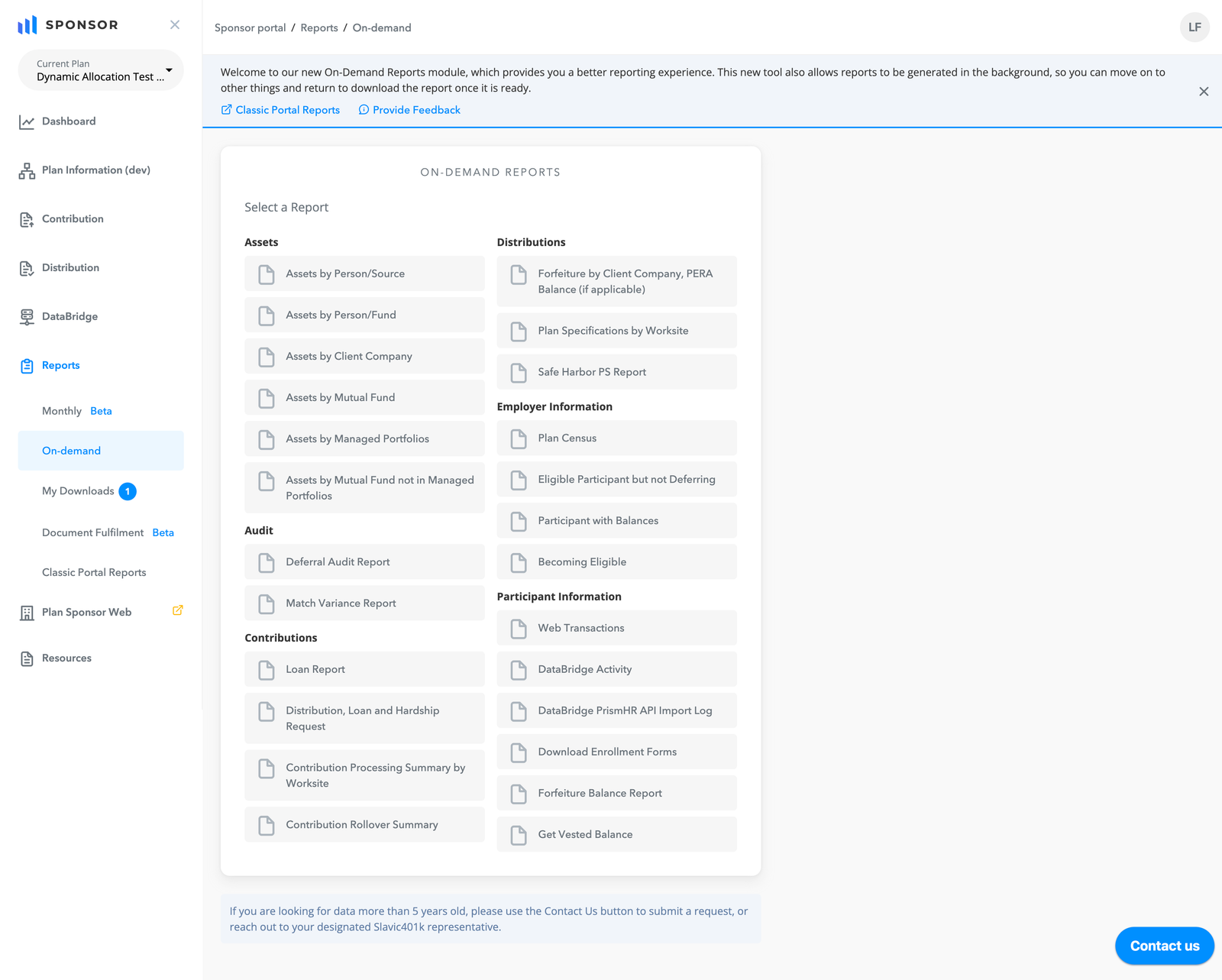
Task: Open DataBridge PrismHR API Import Log
Action: coord(616,710)
